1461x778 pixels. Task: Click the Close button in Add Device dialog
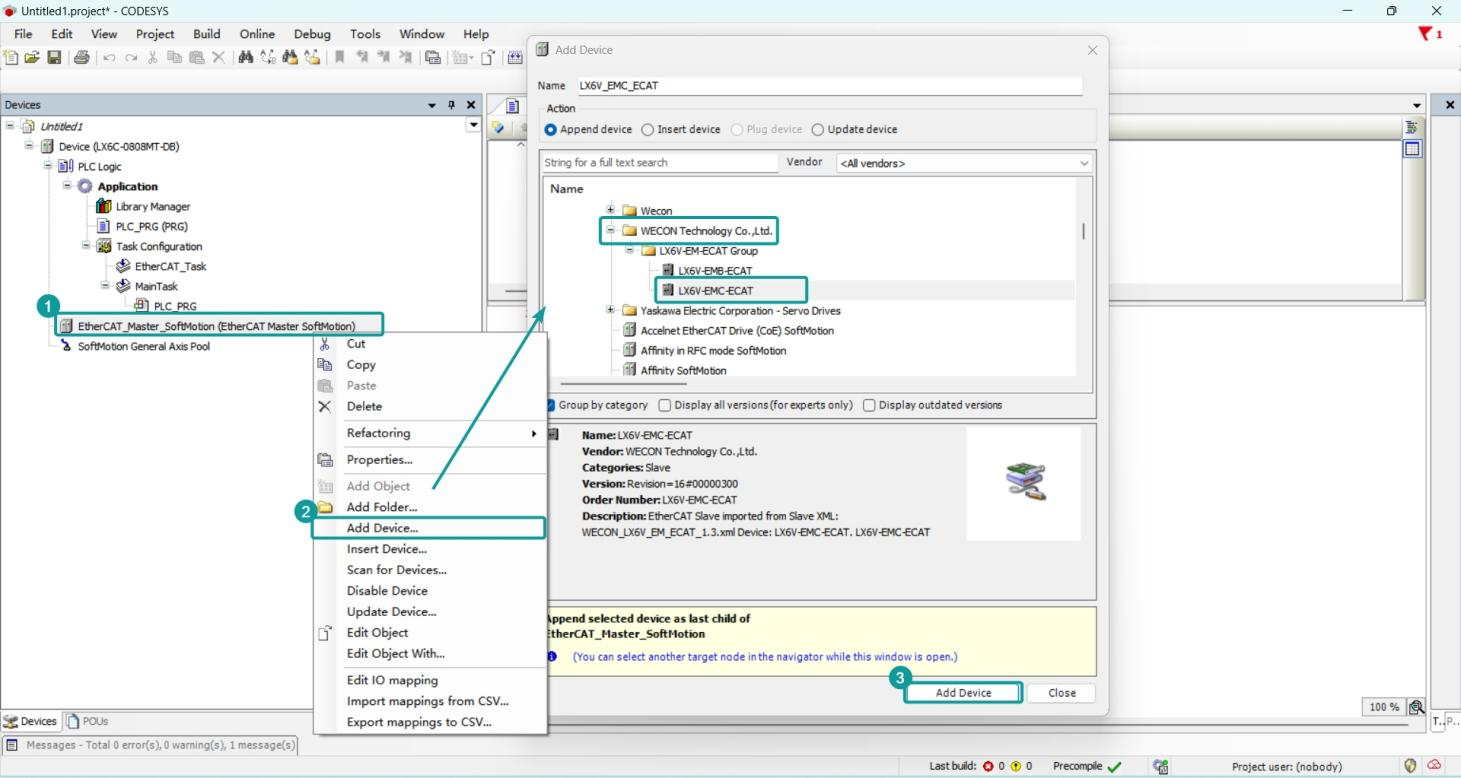point(1062,693)
